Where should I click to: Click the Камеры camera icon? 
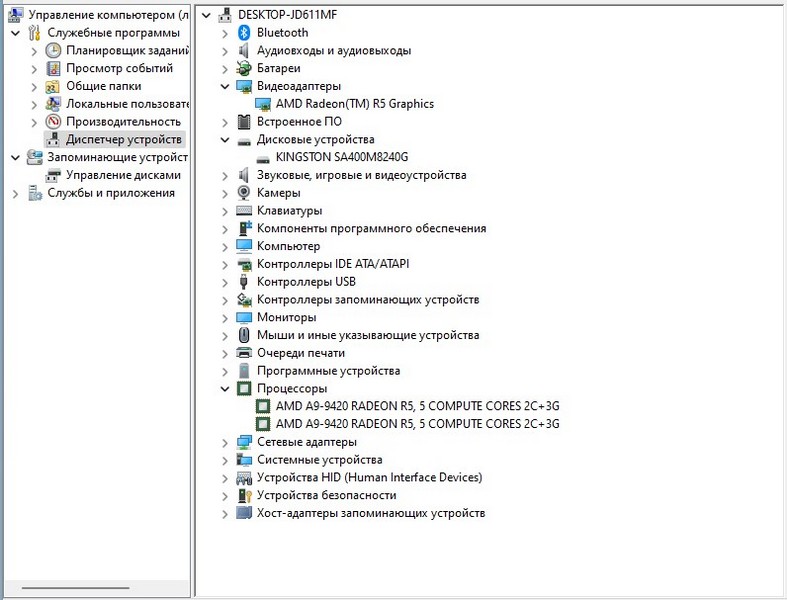244,193
